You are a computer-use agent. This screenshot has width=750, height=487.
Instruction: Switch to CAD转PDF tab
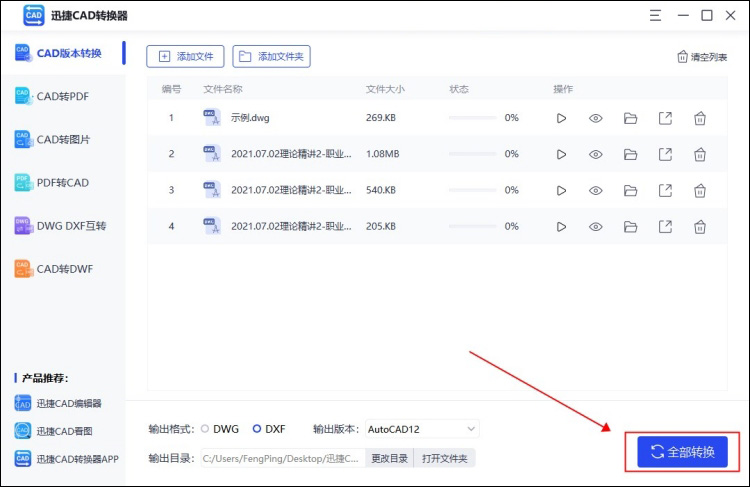63,96
